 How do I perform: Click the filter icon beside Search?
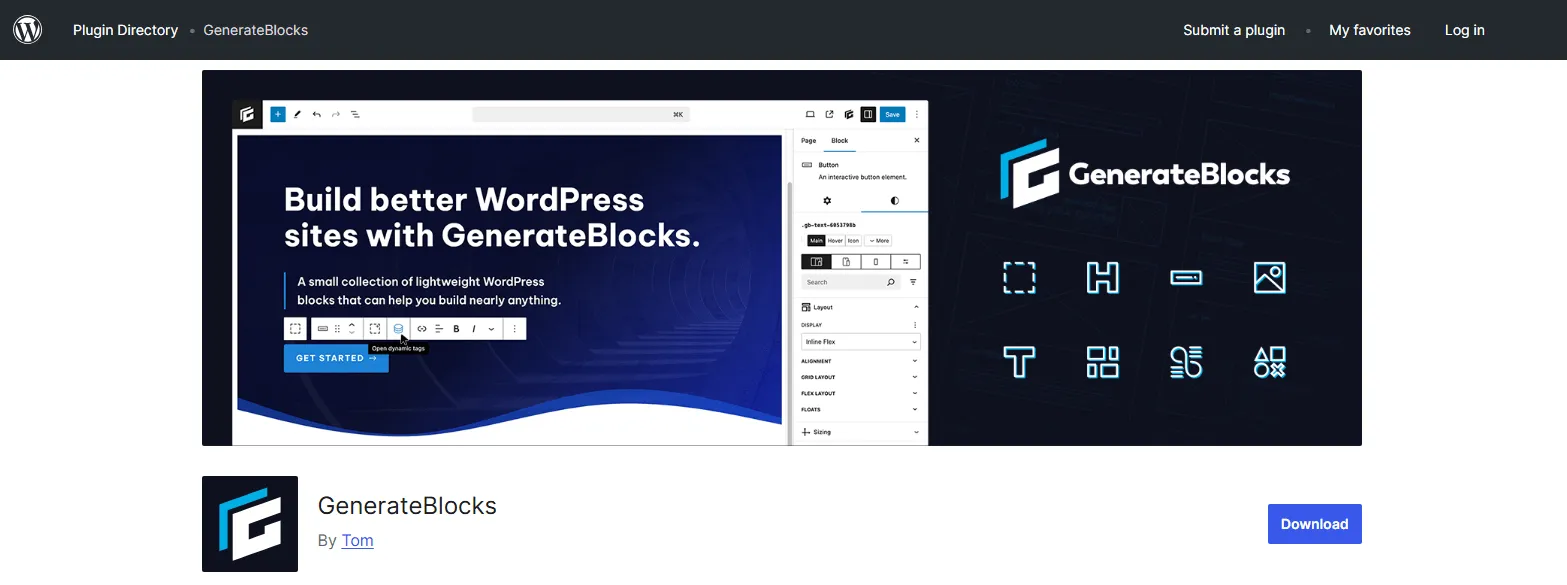tap(913, 283)
